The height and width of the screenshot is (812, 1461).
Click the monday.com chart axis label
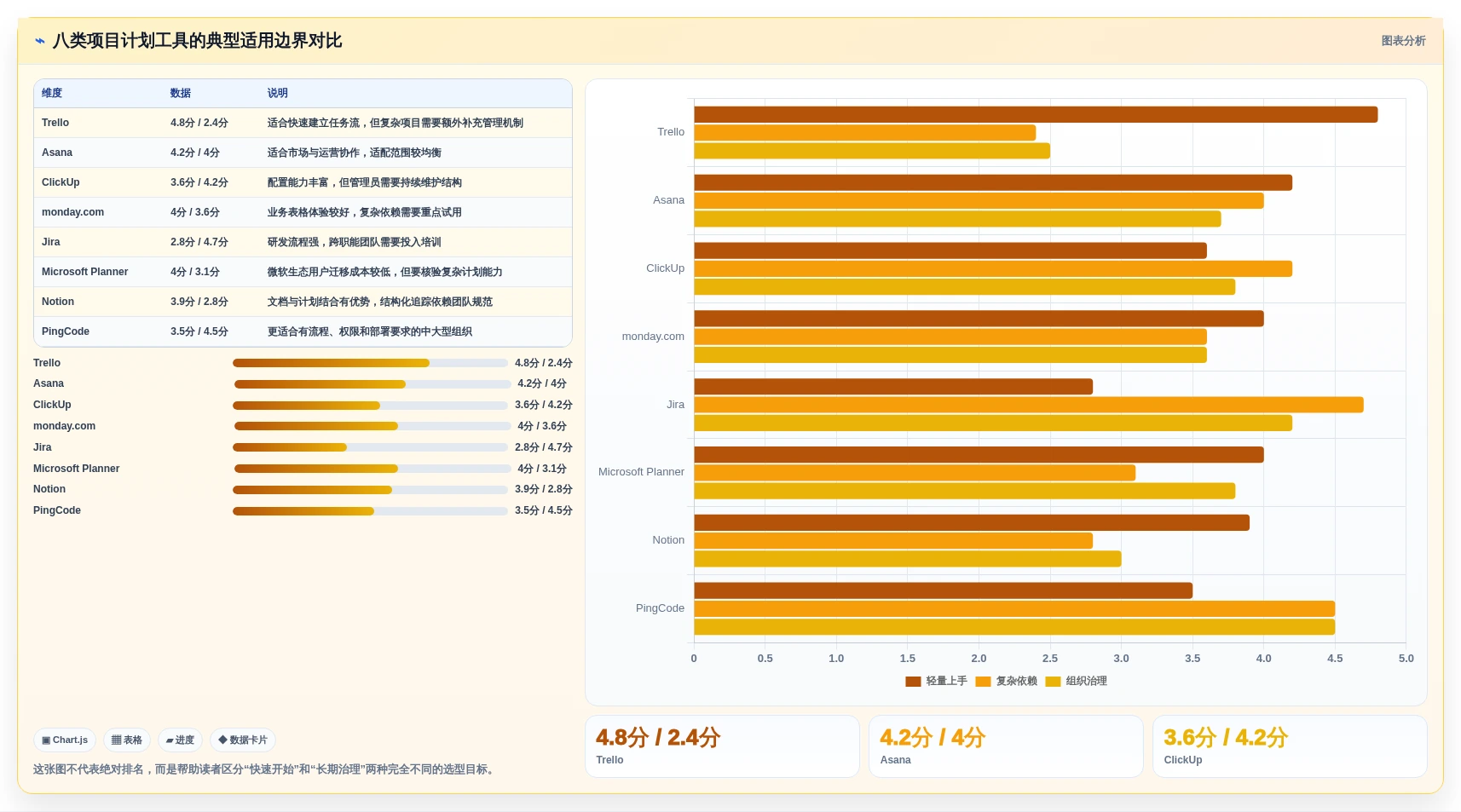[653, 337]
